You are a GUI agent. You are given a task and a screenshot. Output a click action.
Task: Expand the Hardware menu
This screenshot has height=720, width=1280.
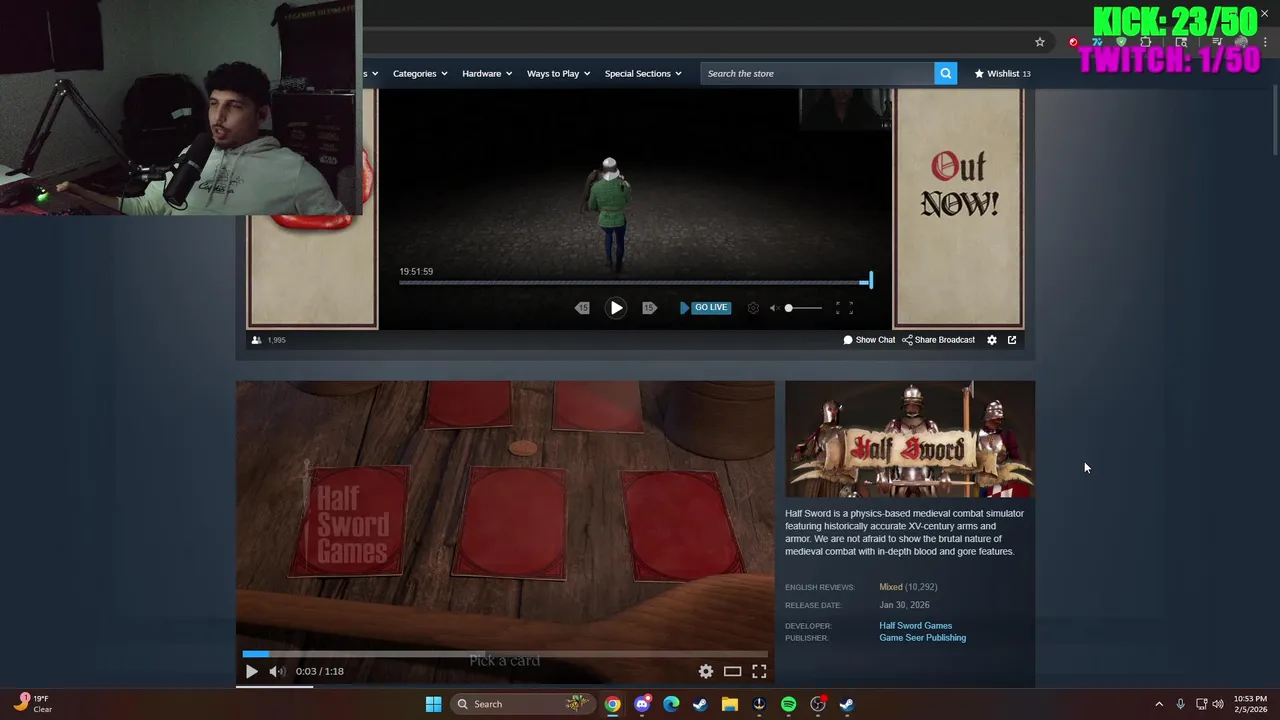point(487,73)
